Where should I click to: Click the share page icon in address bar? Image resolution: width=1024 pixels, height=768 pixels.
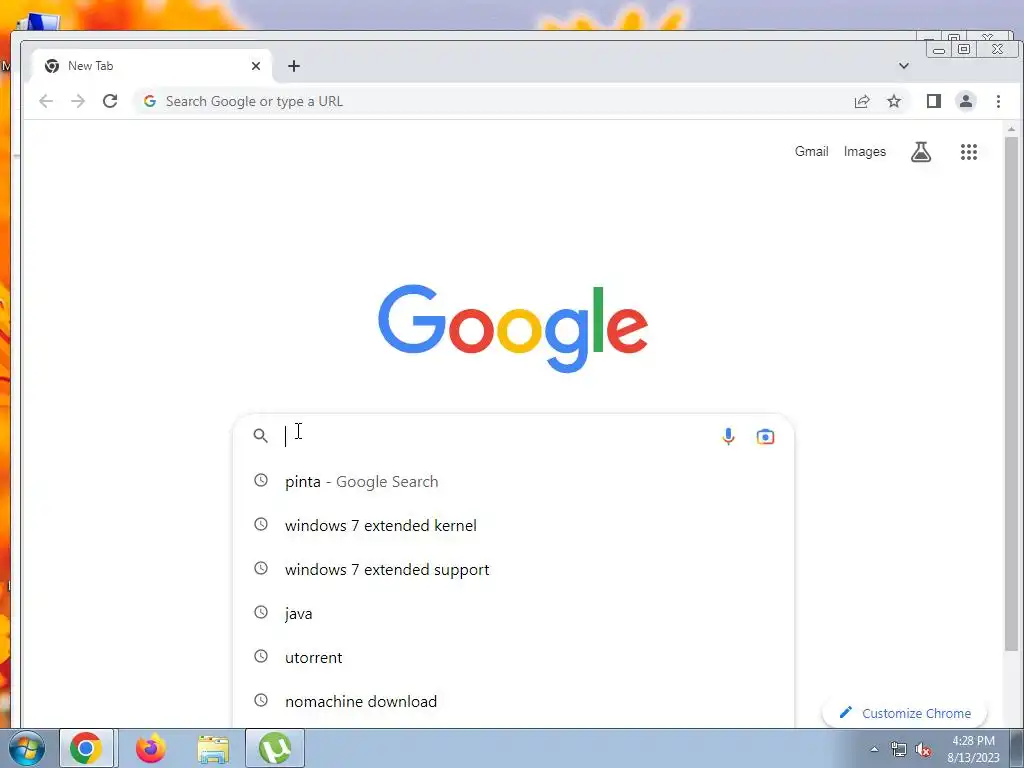point(862,101)
